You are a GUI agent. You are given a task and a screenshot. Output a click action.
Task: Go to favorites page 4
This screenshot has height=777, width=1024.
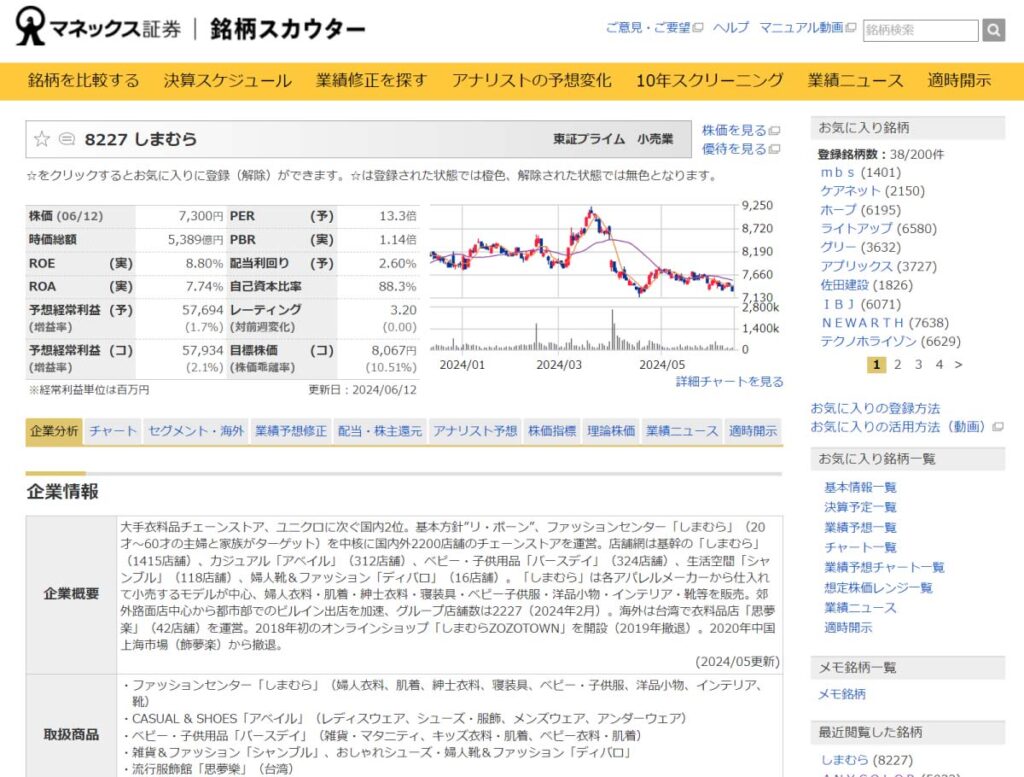click(939, 364)
